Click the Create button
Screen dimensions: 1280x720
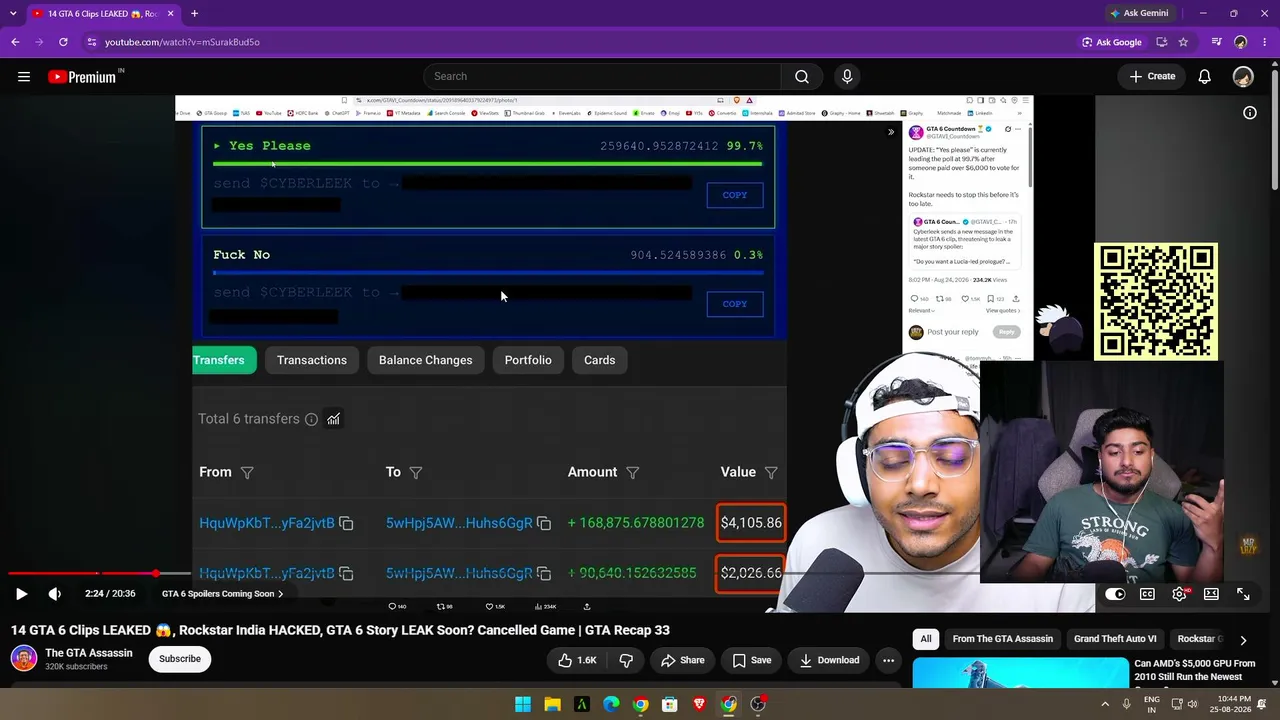click(1153, 77)
